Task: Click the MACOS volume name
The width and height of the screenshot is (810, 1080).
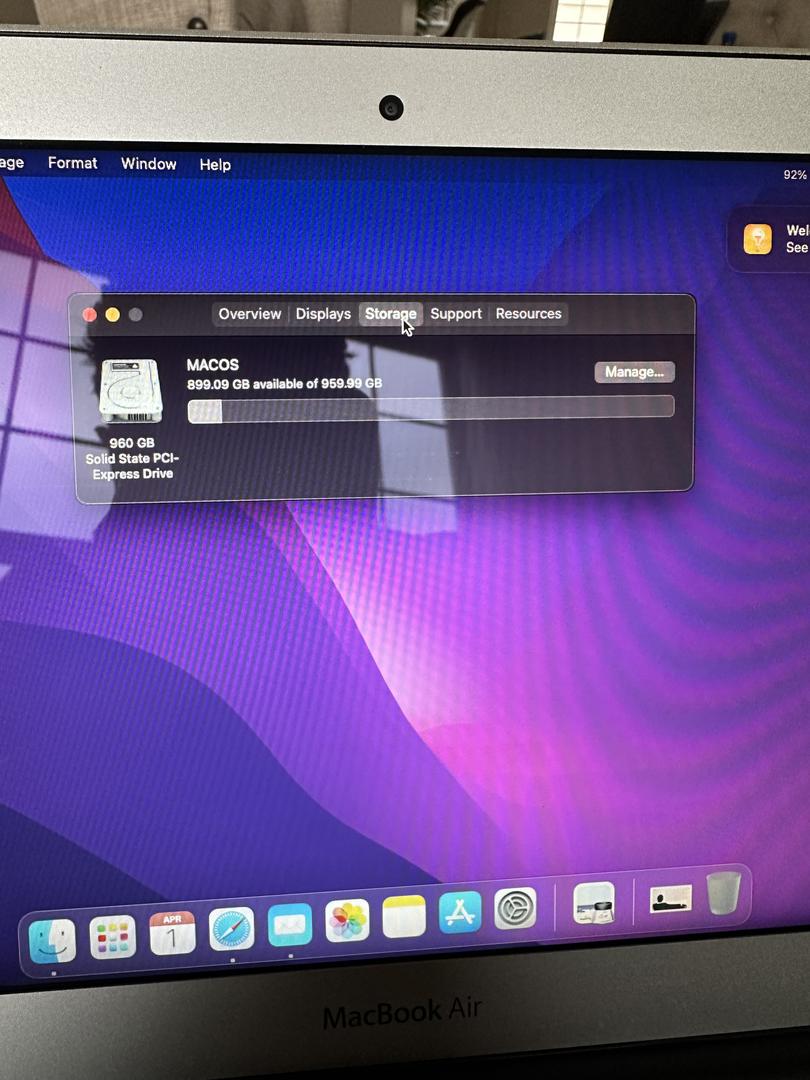Action: pos(213,365)
